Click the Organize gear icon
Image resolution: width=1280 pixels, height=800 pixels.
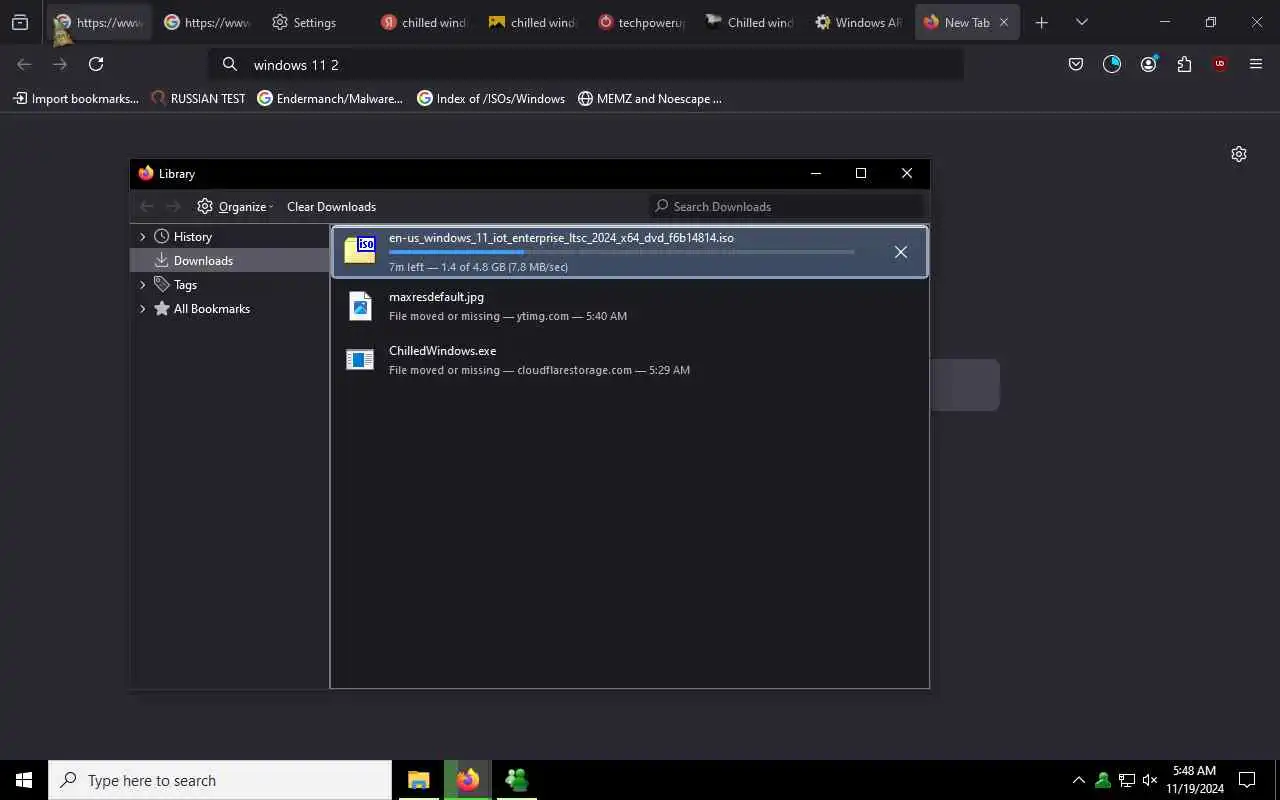[205, 206]
